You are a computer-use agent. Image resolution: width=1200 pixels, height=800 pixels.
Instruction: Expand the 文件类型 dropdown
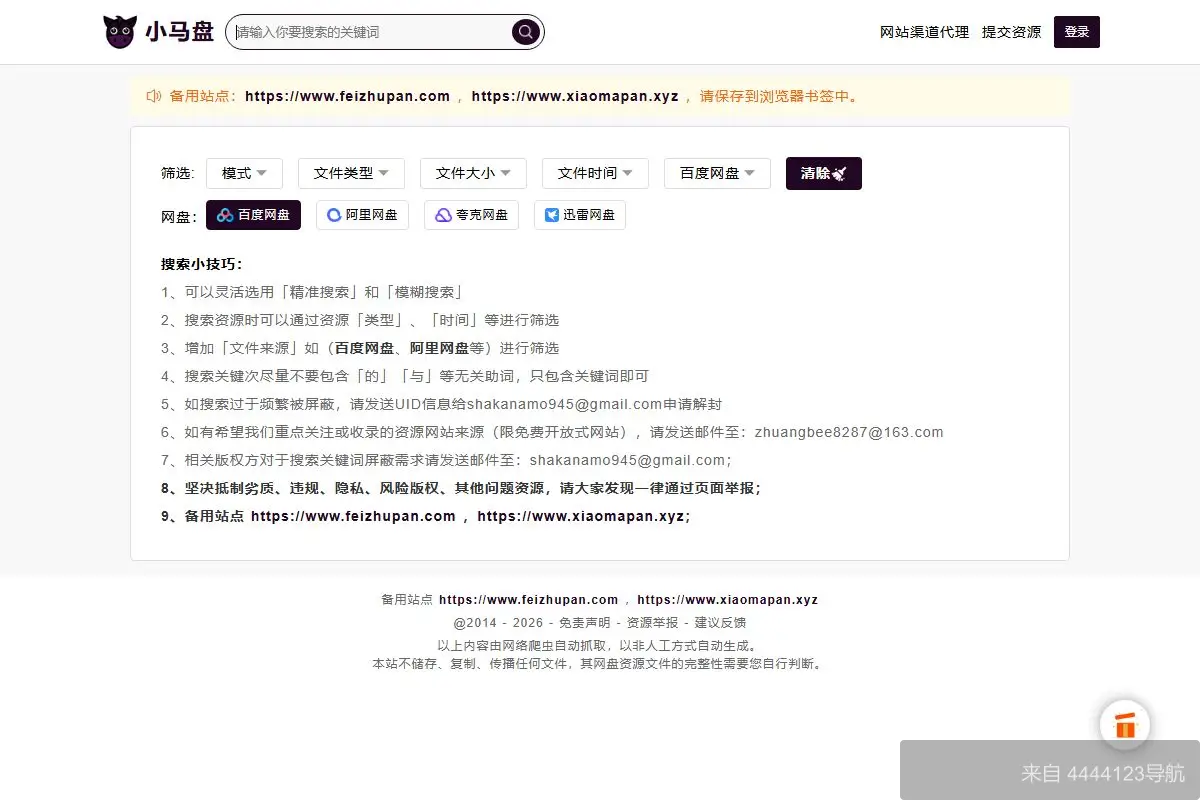351,173
